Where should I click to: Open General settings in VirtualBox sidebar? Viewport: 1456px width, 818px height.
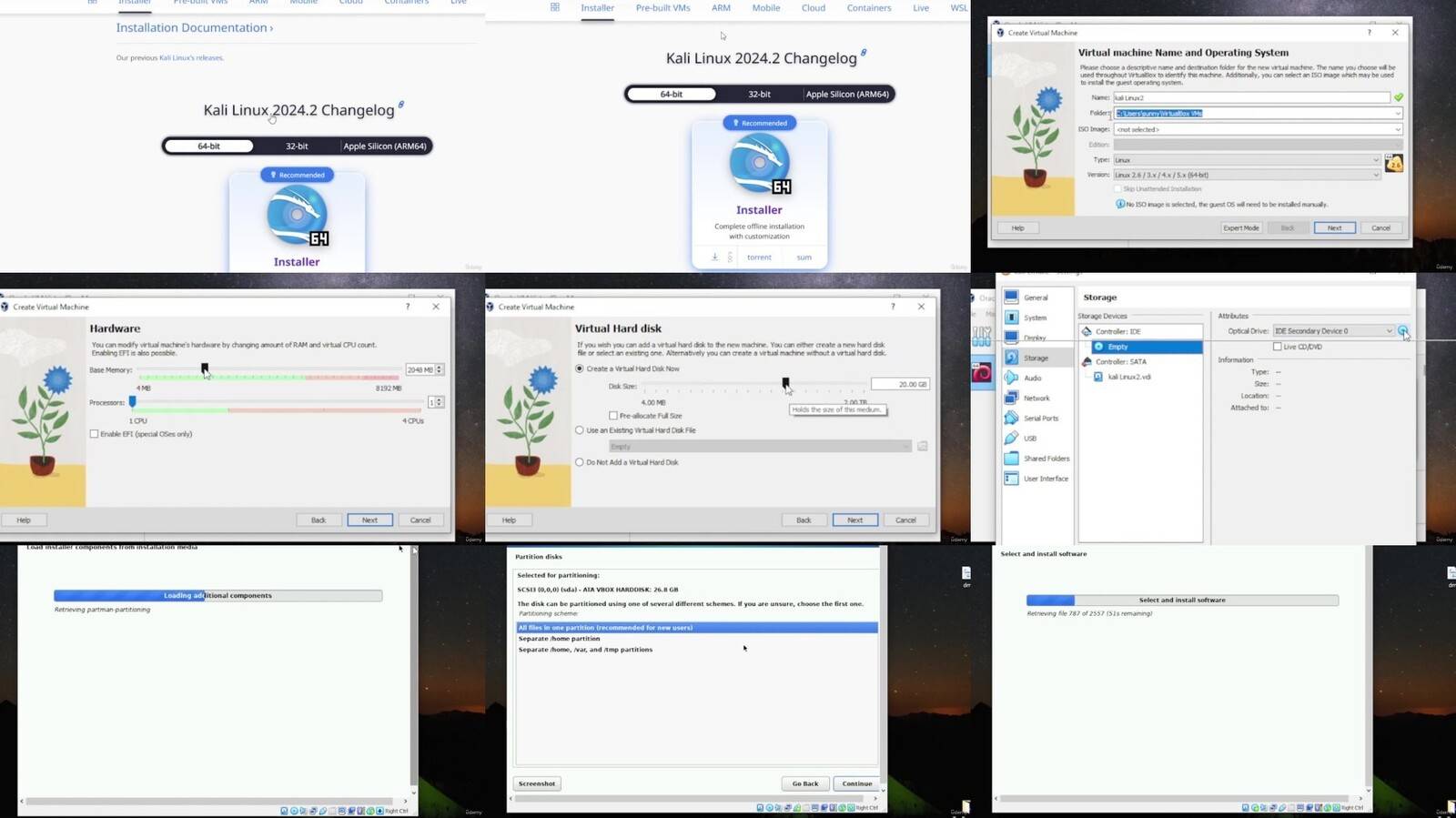[x=1036, y=298]
